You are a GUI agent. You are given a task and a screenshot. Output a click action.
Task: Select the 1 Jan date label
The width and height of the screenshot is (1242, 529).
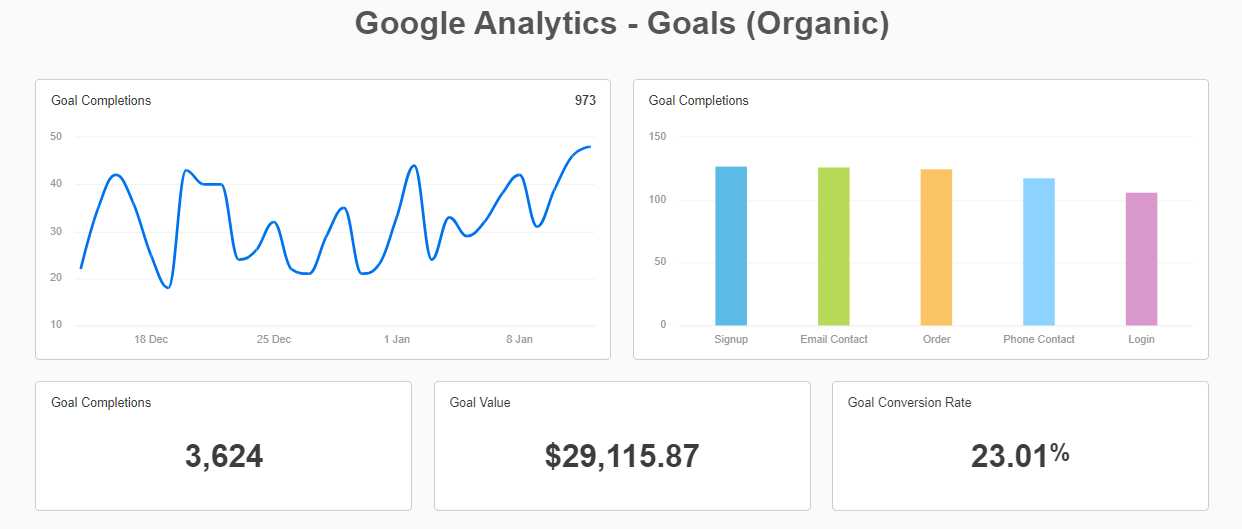click(x=397, y=339)
